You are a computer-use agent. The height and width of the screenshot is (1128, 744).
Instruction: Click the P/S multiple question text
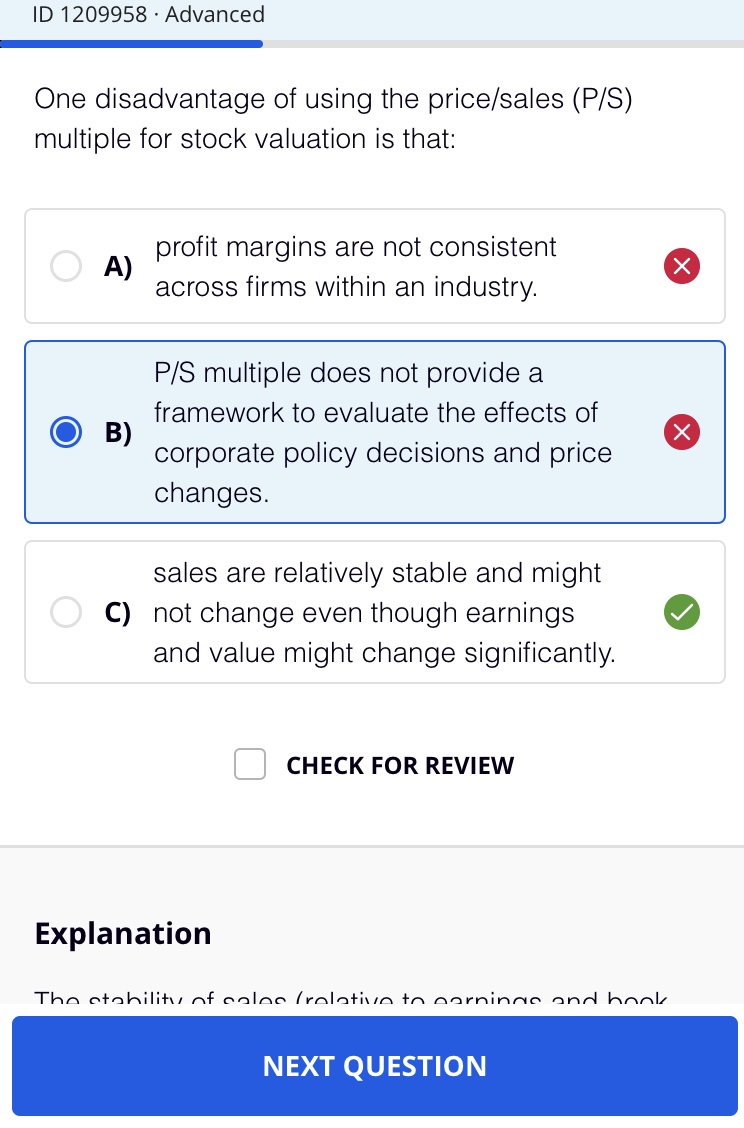click(x=333, y=119)
